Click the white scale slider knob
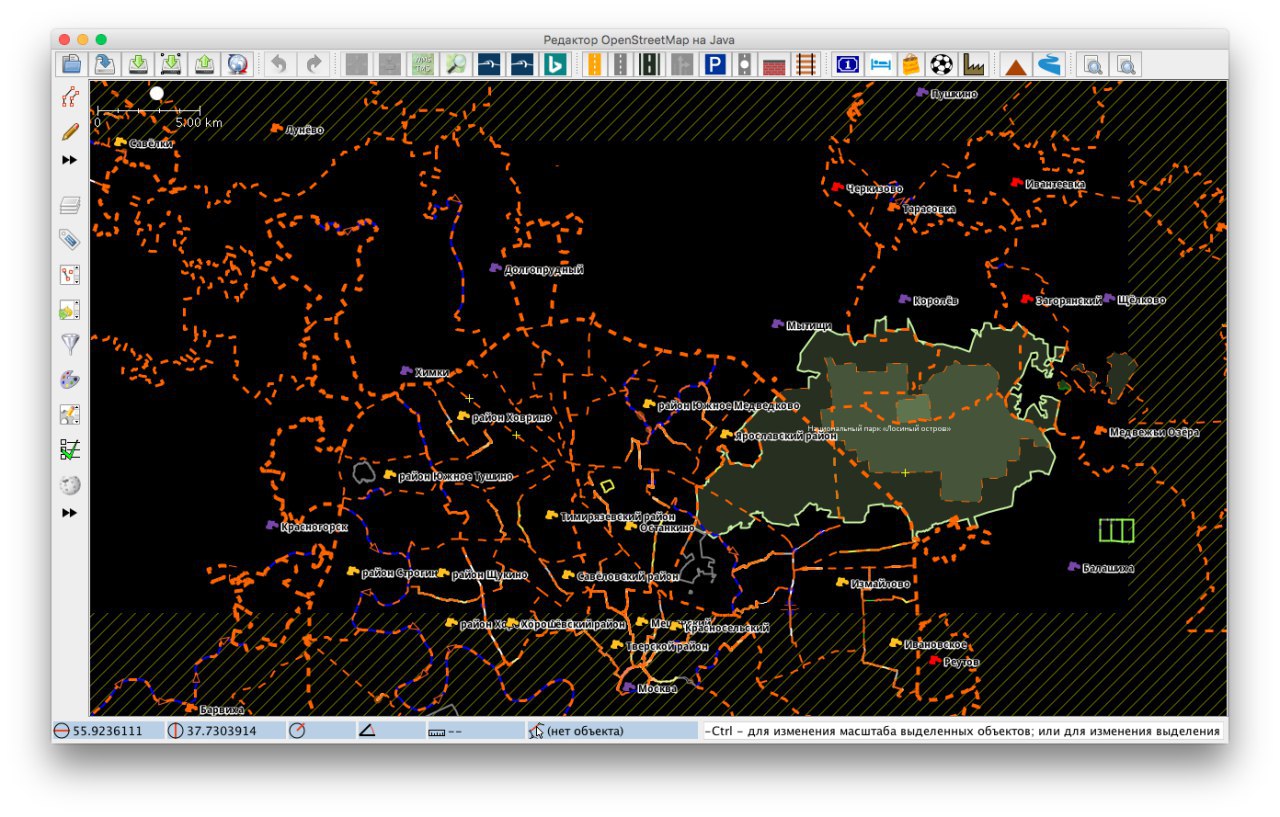The width and height of the screenshot is (1280, 817). (157, 93)
